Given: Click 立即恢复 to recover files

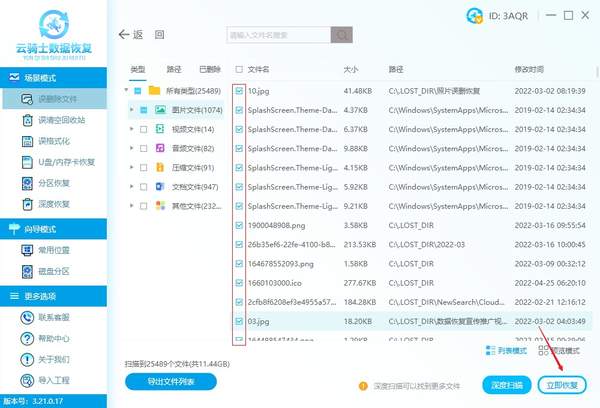Looking at the screenshot, I should [x=562, y=385].
